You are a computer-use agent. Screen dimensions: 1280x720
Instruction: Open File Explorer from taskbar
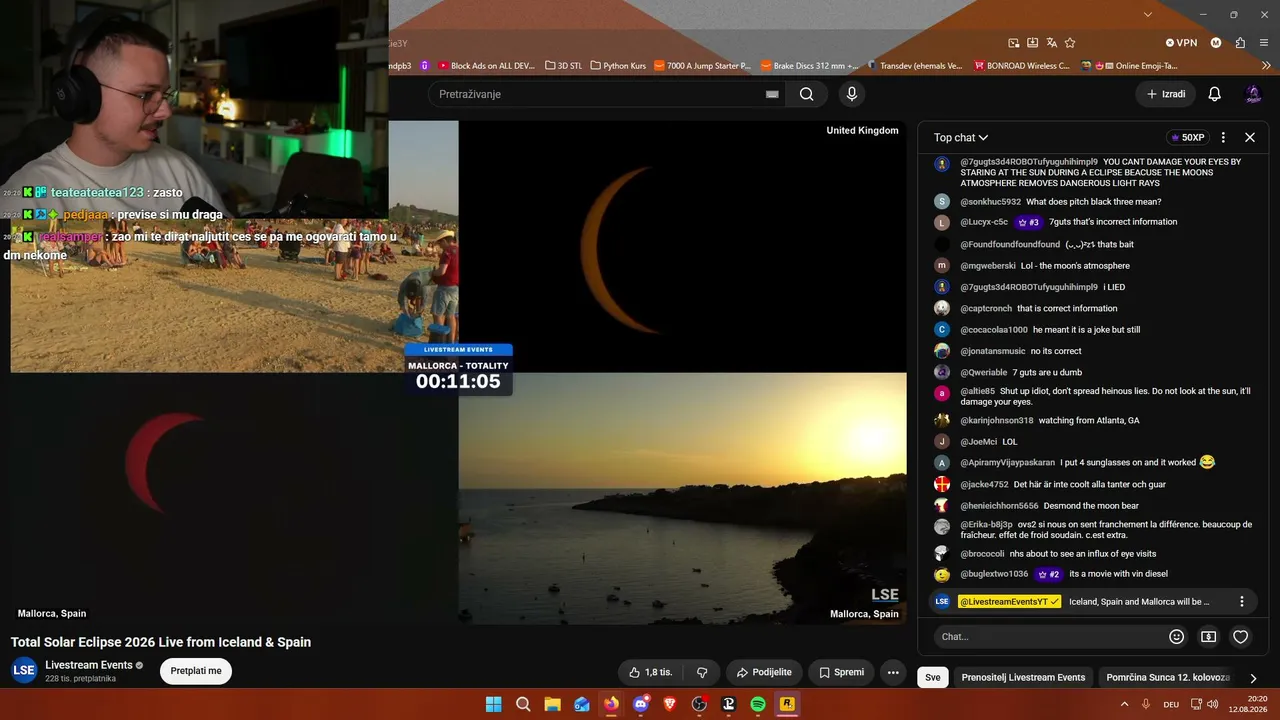(x=552, y=704)
